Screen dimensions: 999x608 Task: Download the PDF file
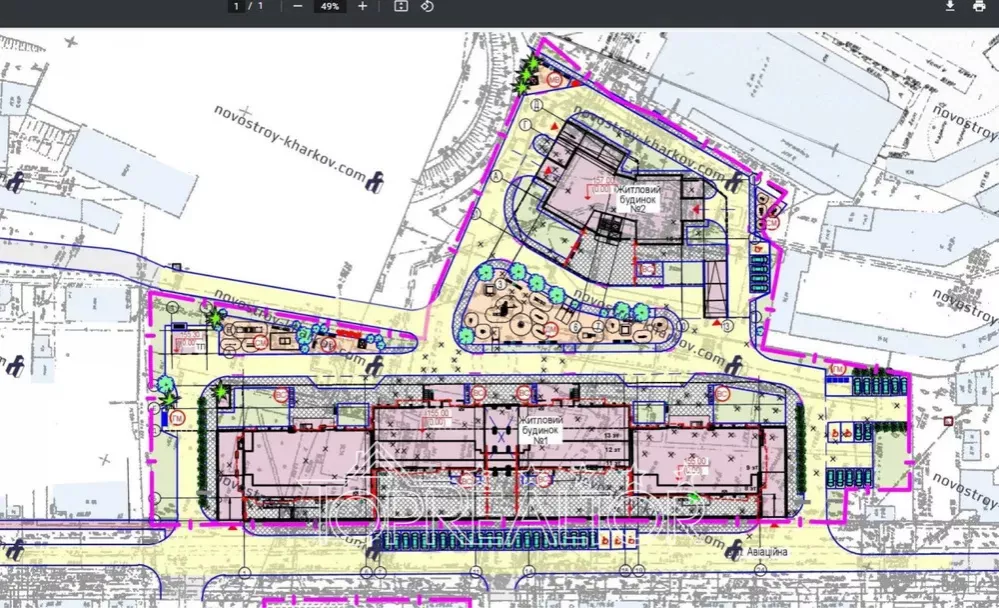tap(950, 6)
